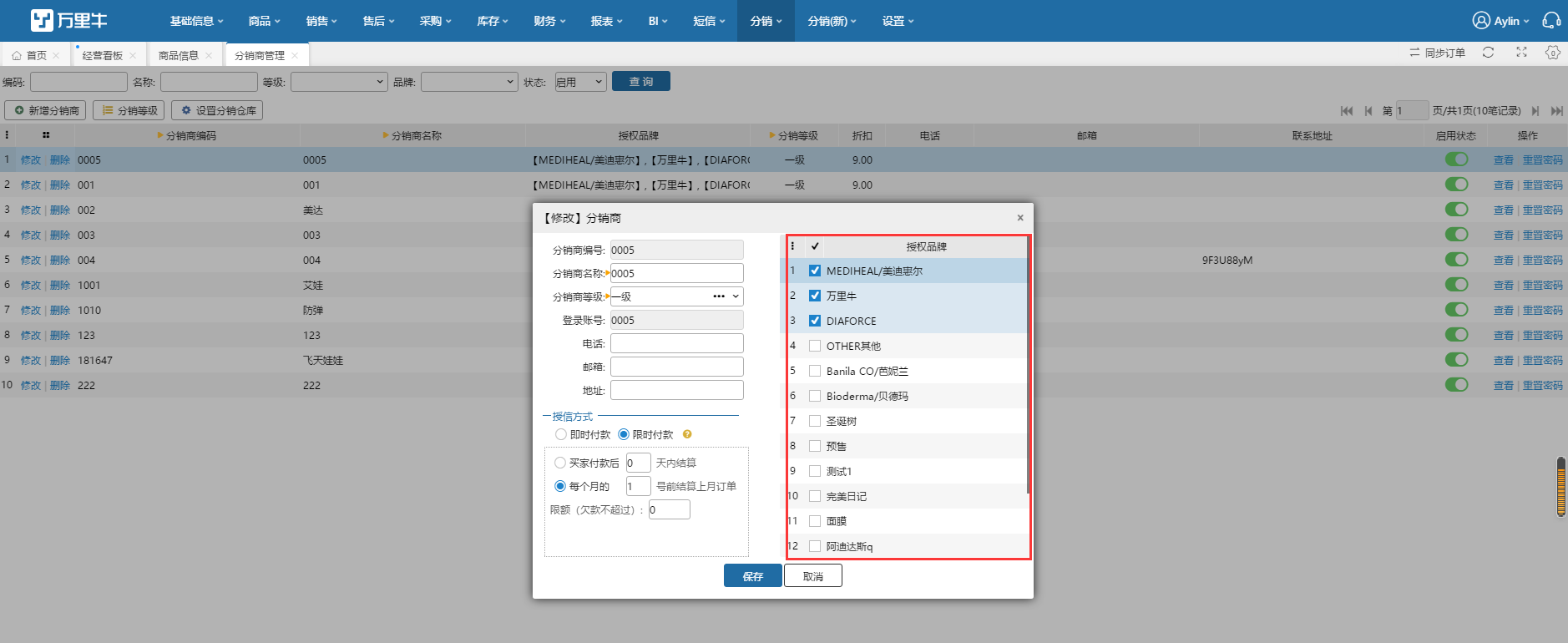Screen dimensions: 1568x643
Task: Open the 等级 filter dropdown
Action: (339, 82)
